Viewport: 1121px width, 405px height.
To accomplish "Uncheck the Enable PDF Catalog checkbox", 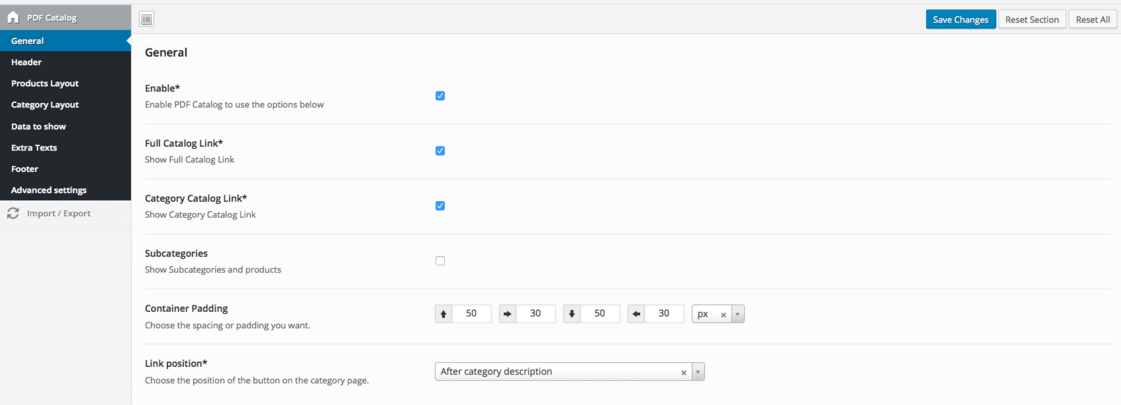I will (x=440, y=96).
